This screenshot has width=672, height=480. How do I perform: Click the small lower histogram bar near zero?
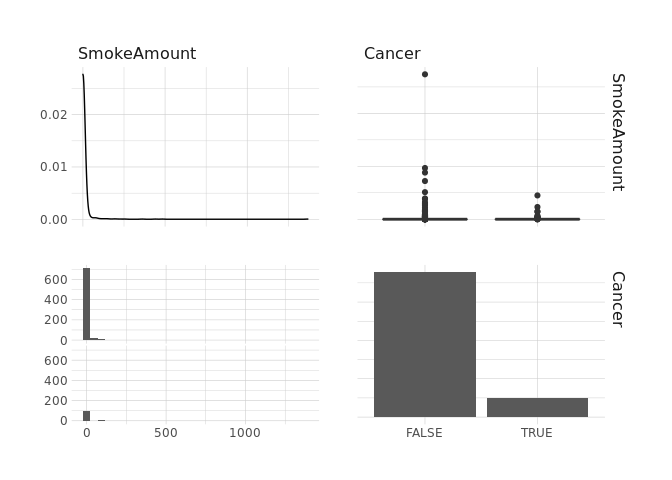[86, 415]
